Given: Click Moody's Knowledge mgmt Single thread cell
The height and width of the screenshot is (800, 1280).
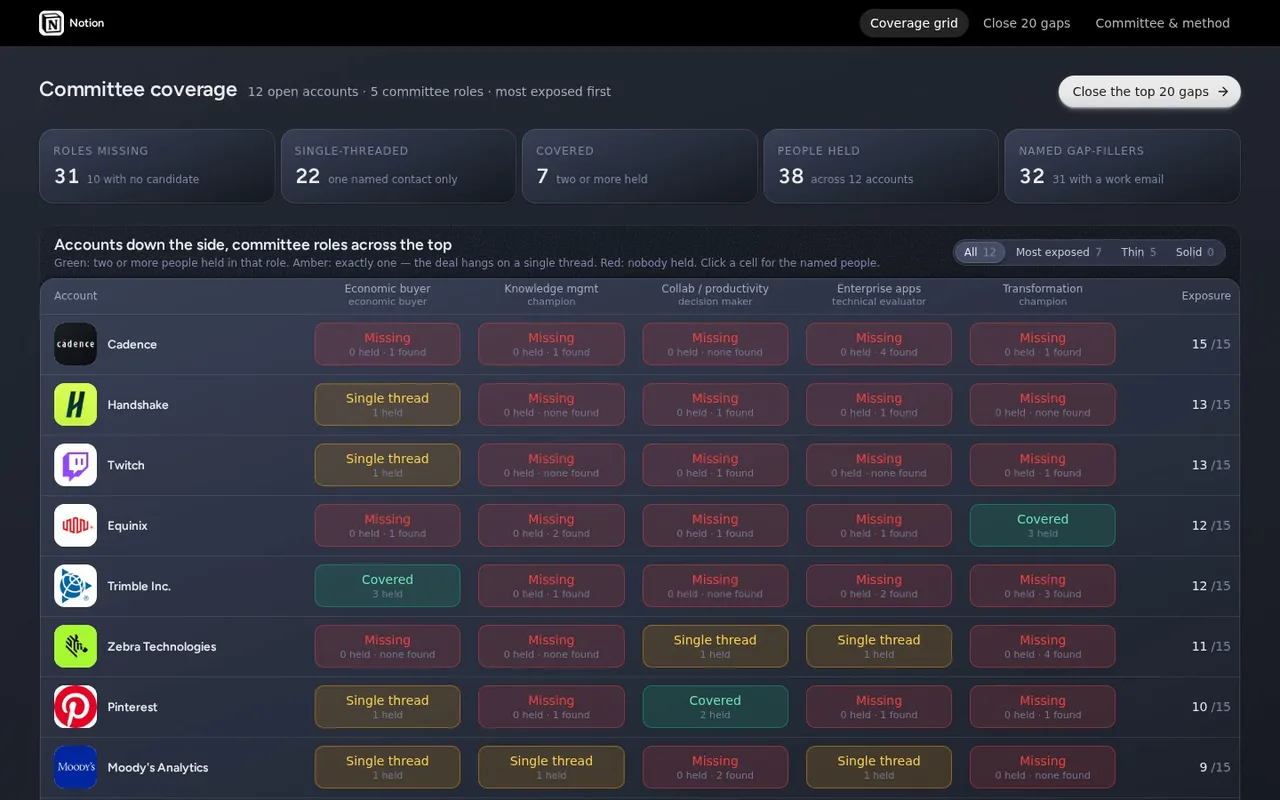Looking at the screenshot, I should [551, 767].
